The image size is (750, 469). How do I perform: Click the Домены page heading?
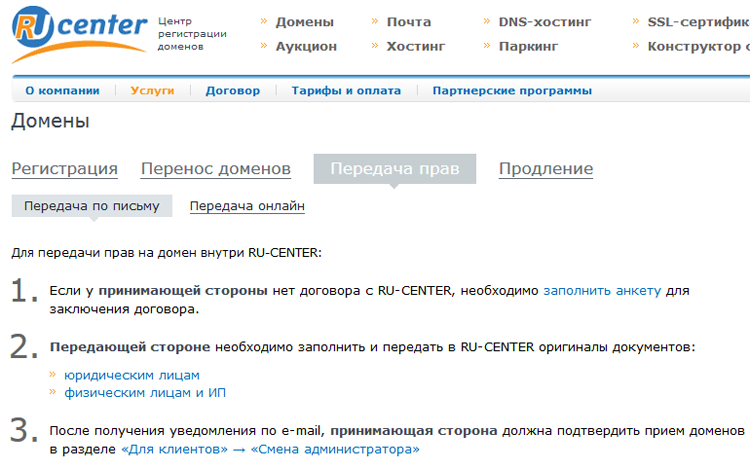tap(50, 121)
